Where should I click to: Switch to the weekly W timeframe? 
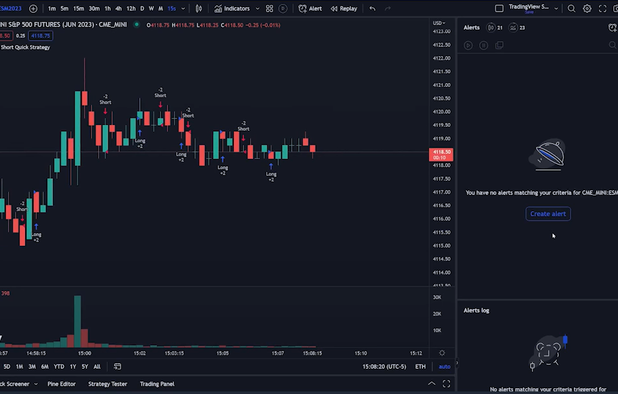pos(151,8)
